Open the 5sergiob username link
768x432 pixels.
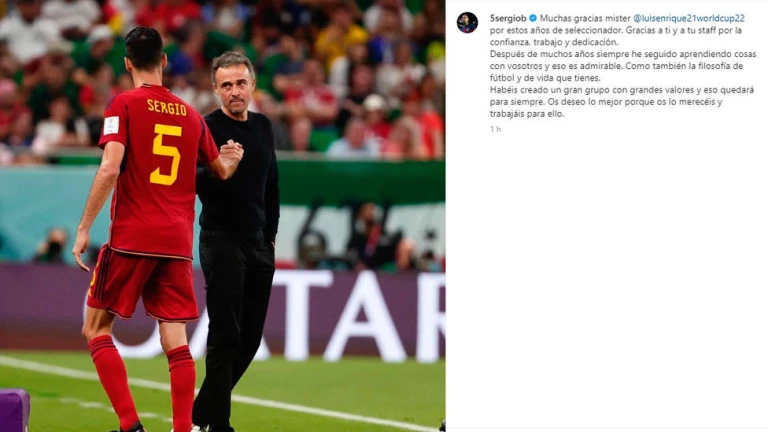[x=508, y=18]
